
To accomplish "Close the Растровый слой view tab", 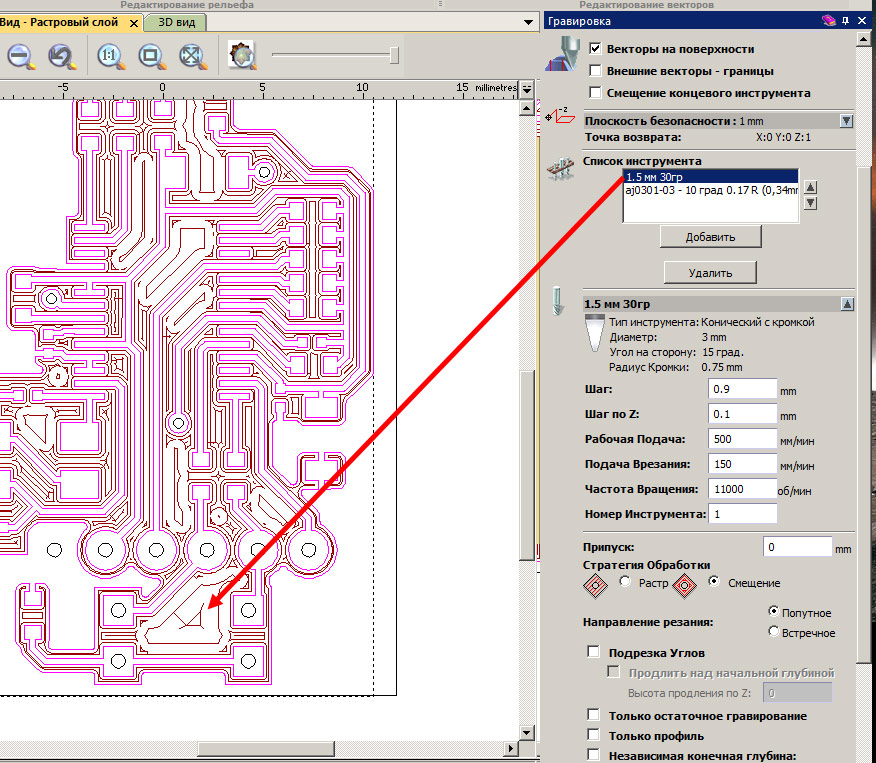I will click(x=134, y=23).
